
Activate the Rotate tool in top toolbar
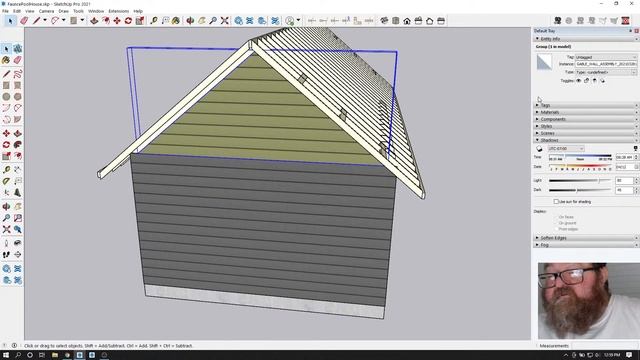(128, 20)
